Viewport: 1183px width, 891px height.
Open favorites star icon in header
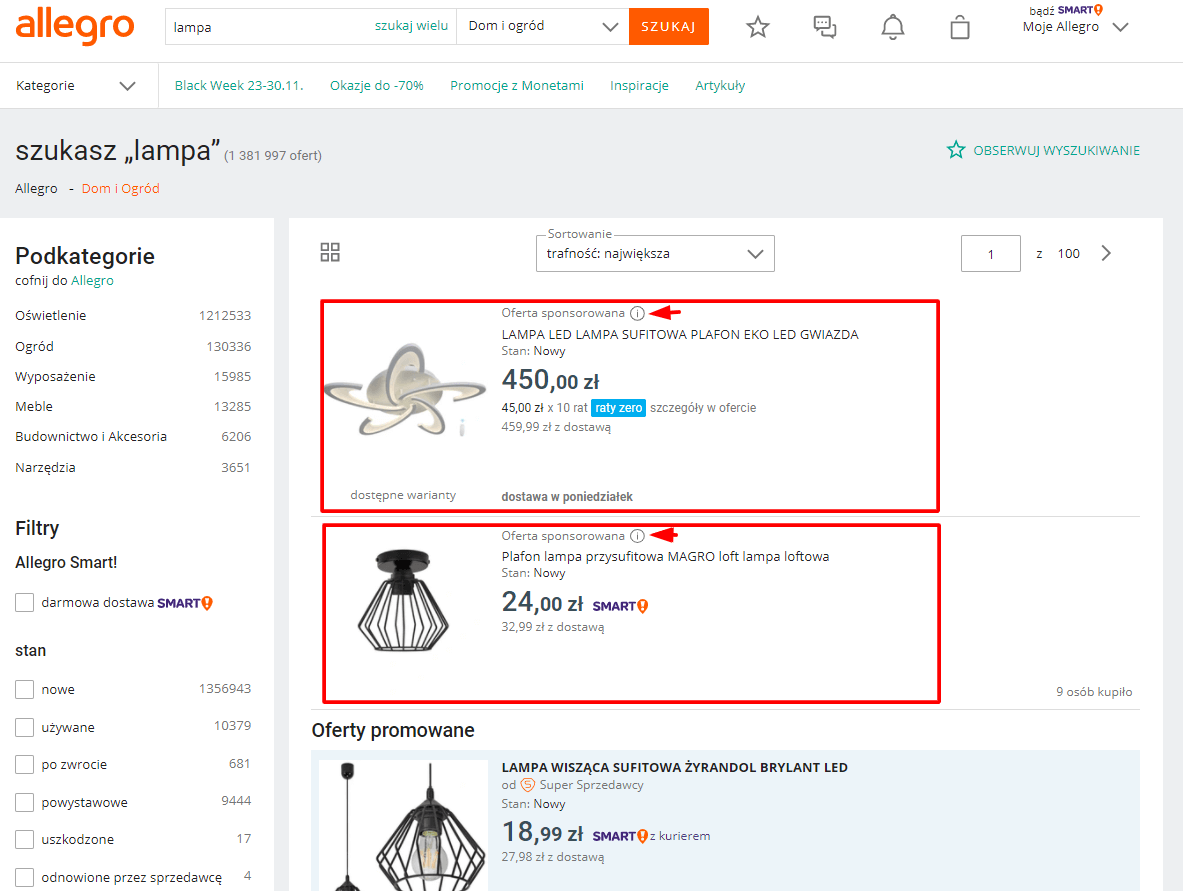click(x=758, y=27)
